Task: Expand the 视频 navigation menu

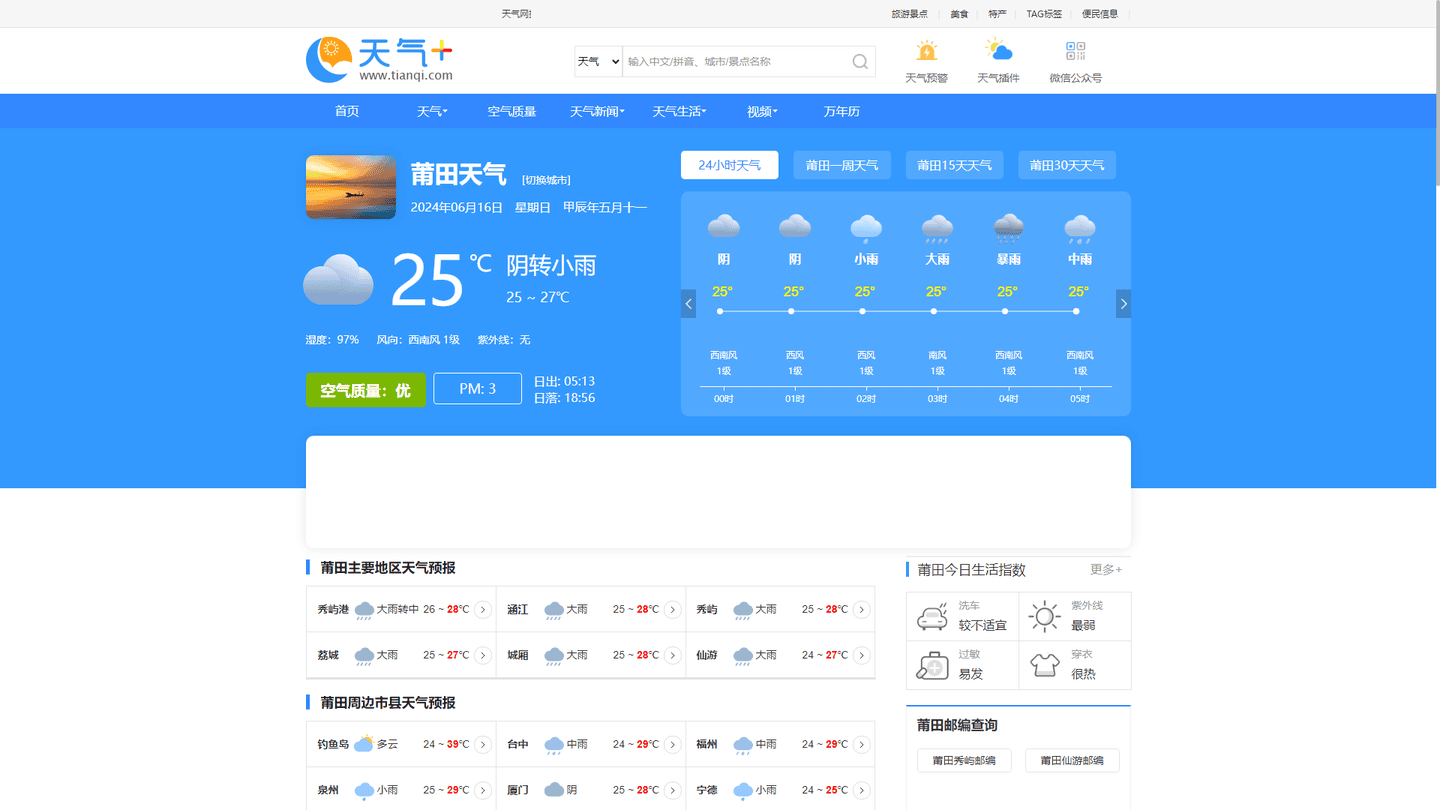Action: click(x=762, y=111)
